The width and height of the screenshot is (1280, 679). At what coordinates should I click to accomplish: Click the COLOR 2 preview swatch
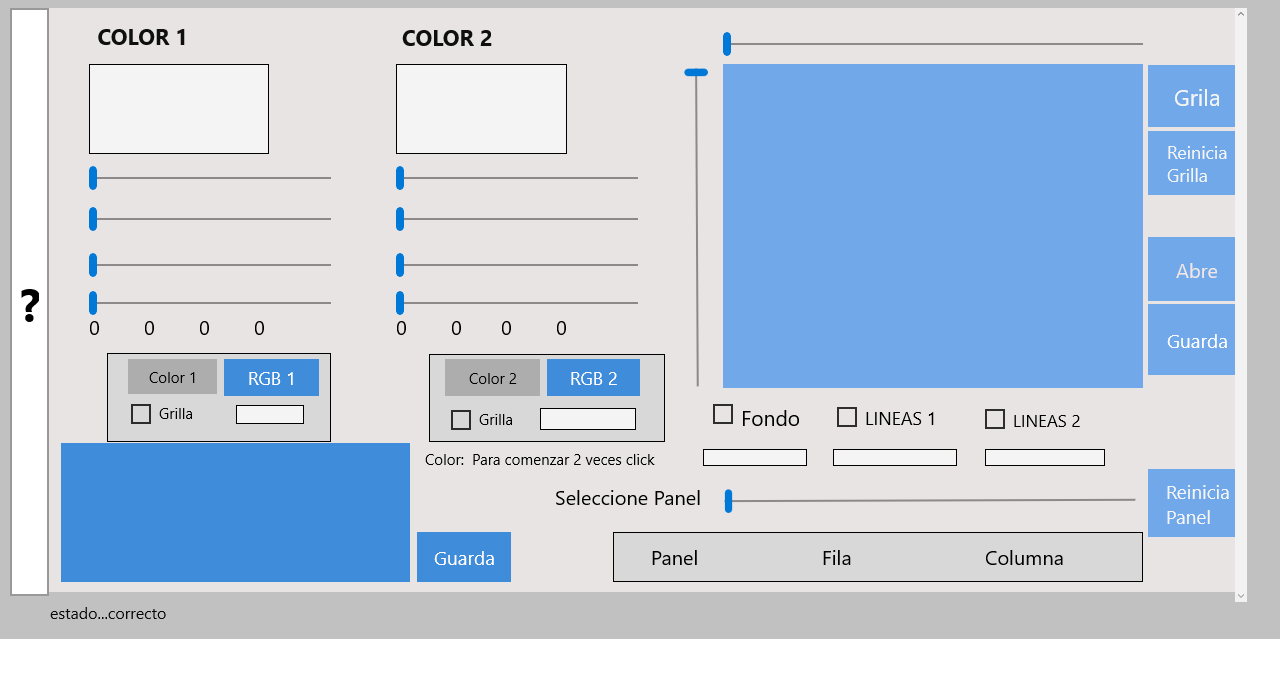(481, 109)
